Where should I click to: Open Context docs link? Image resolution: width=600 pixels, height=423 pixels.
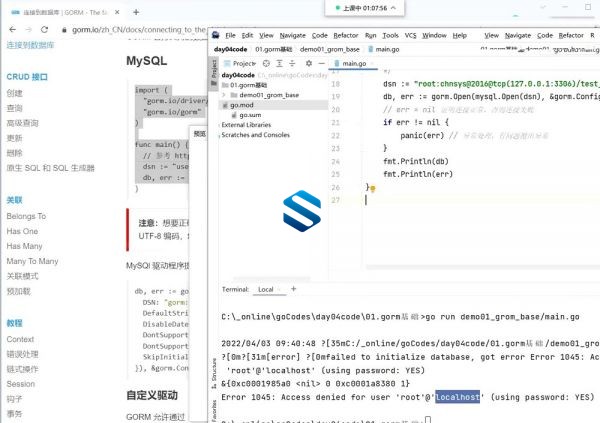[20, 339]
